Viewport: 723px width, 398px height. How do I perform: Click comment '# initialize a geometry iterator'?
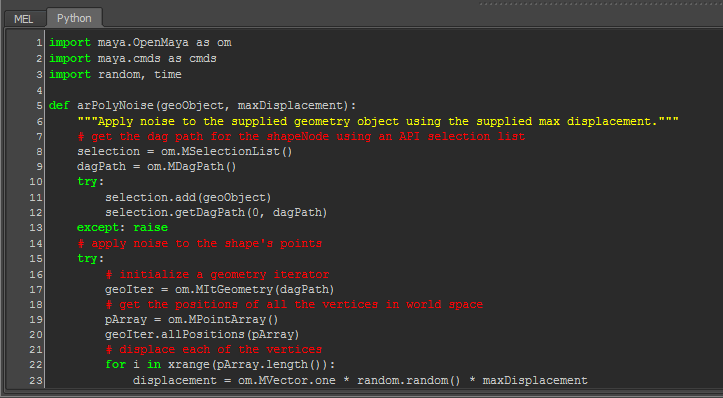217,274
